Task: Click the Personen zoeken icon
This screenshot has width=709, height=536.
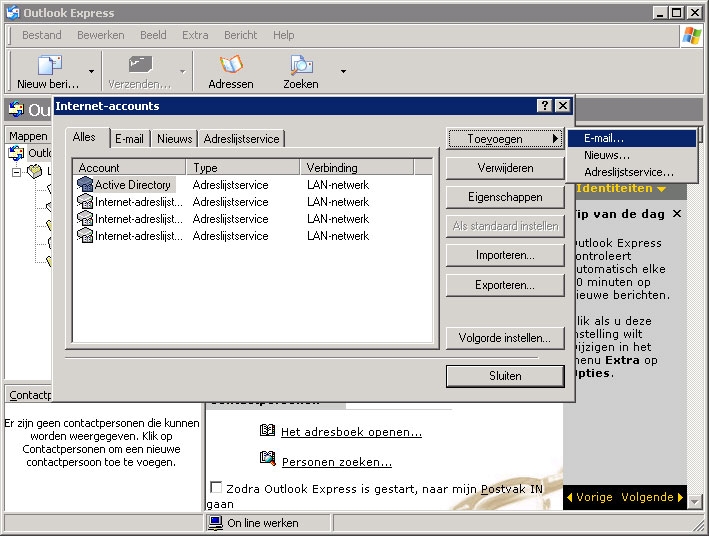Action: pyautogui.click(x=267, y=459)
